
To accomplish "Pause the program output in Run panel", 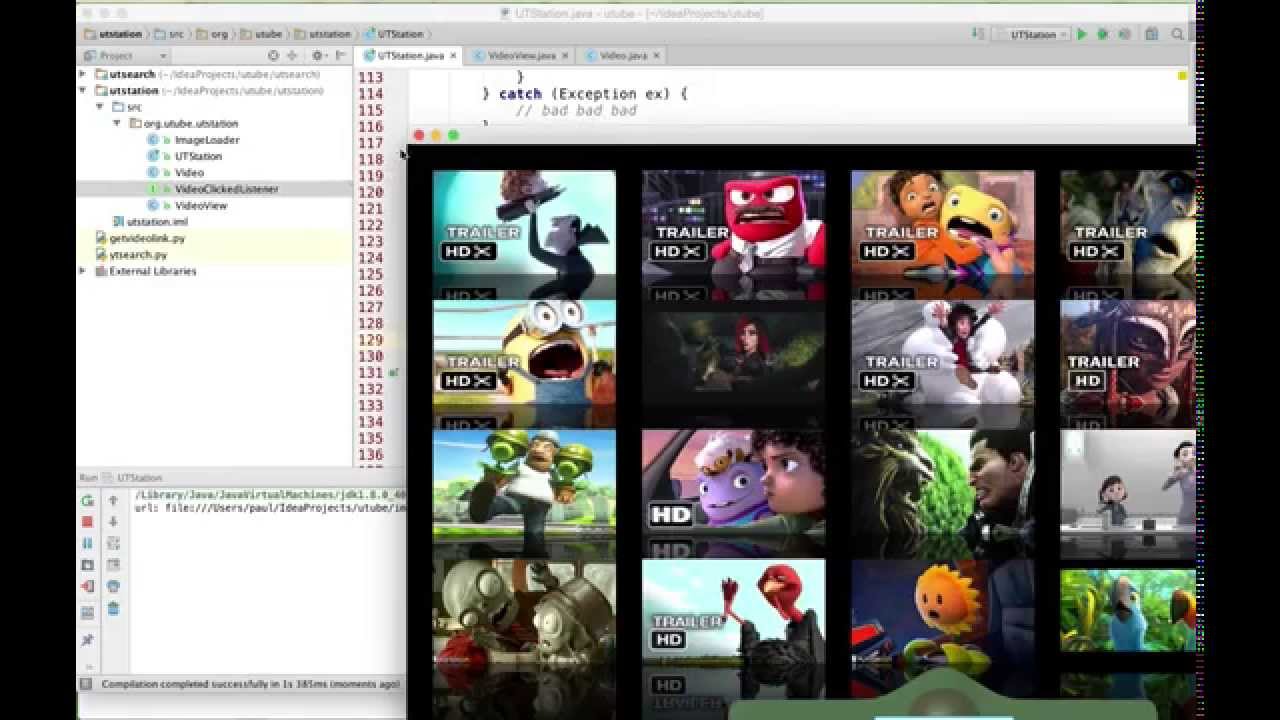I will tap(87, 543).
